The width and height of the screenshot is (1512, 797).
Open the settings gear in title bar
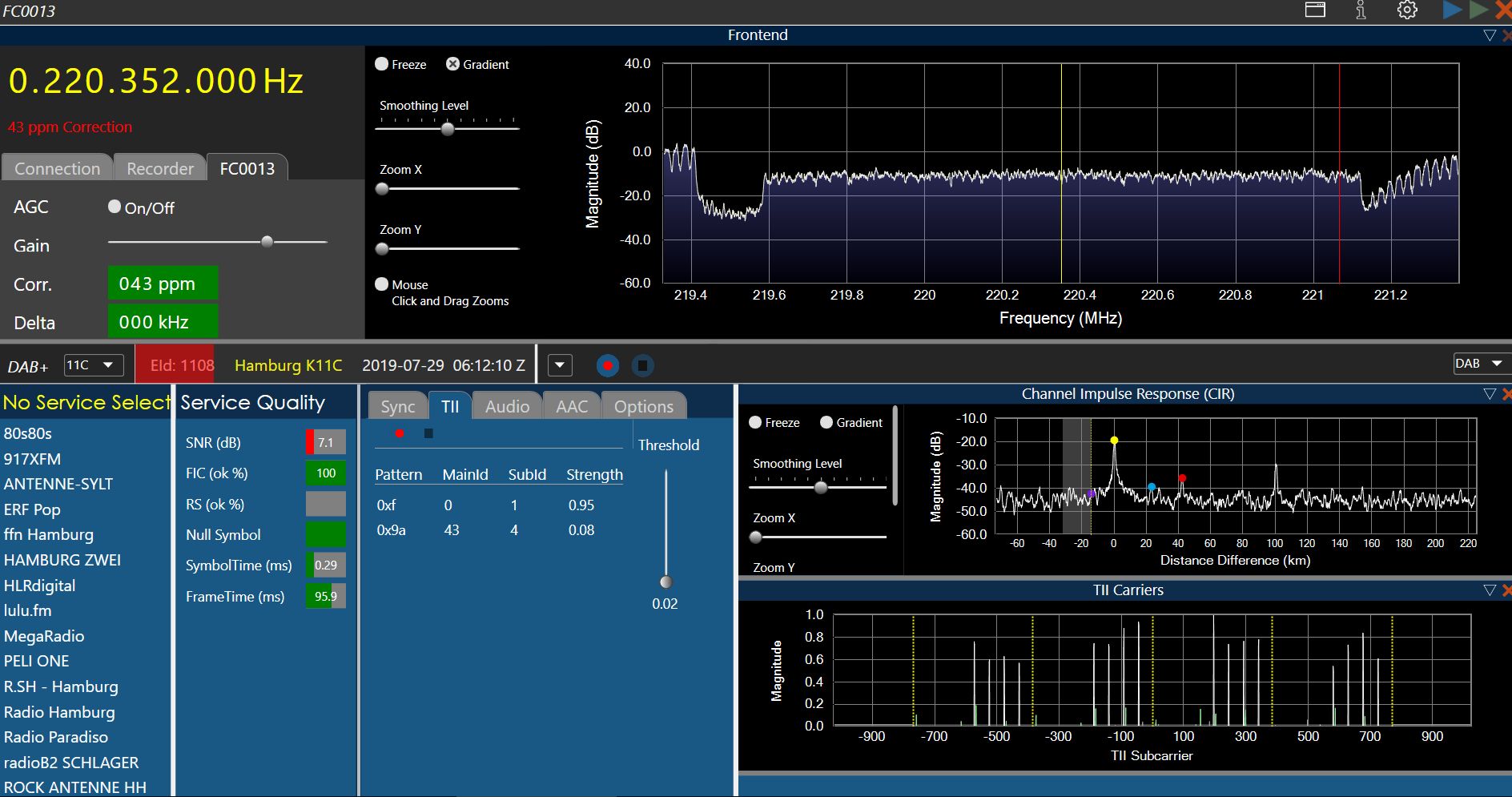coord(1407,10)
